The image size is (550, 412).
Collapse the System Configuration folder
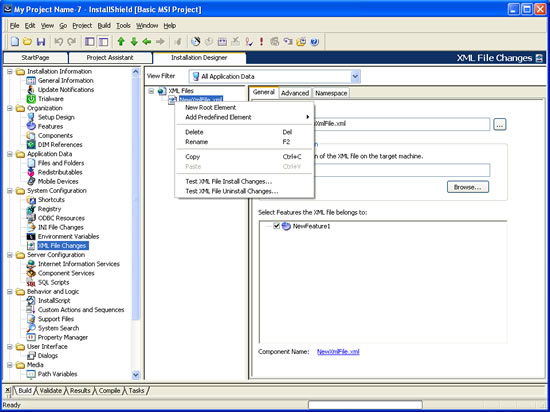tap(10, 191)
